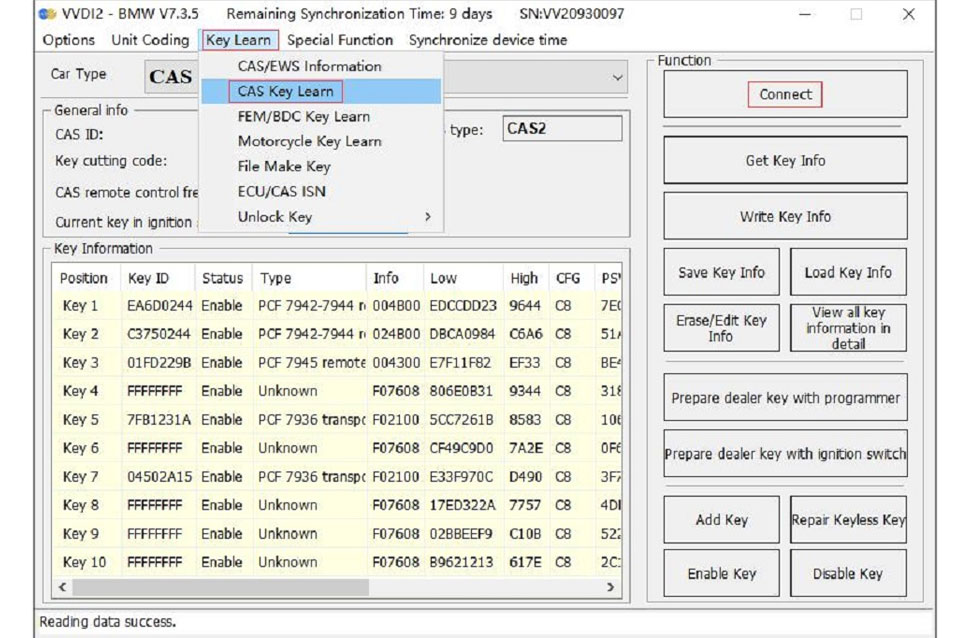
Task: Select the Key 3 row in table
Action: (300, 363)
